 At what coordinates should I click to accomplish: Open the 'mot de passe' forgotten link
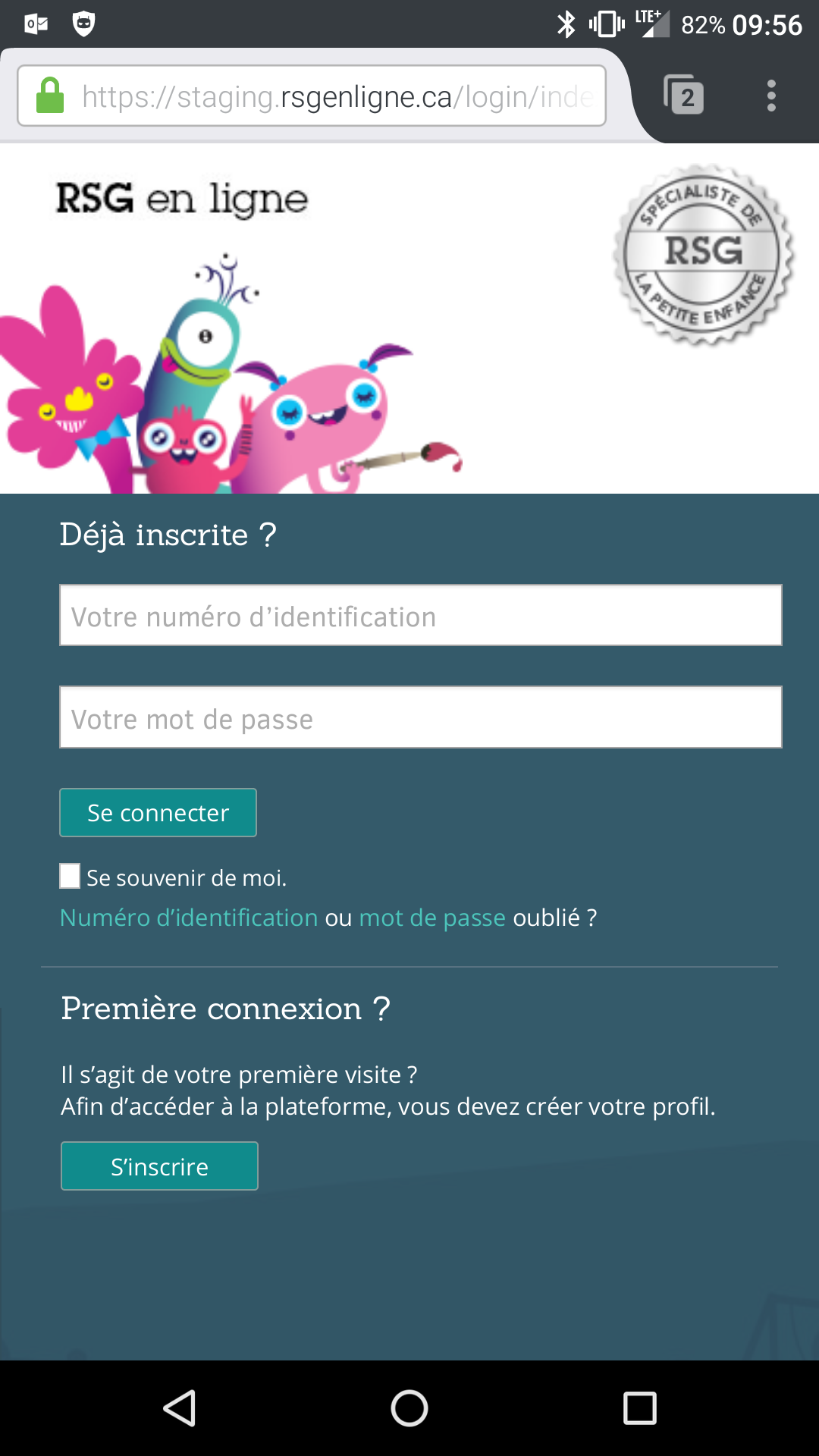432,918
